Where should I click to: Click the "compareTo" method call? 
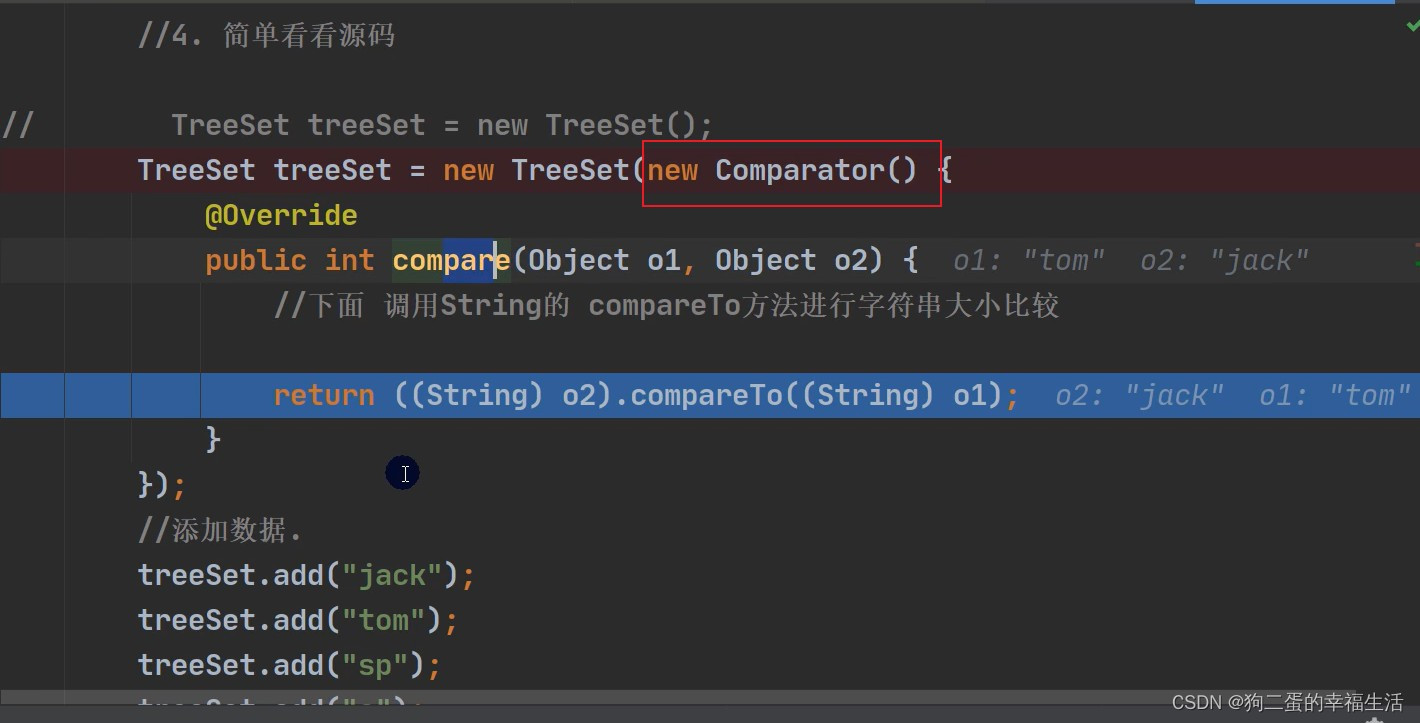(x=706, y=396)
